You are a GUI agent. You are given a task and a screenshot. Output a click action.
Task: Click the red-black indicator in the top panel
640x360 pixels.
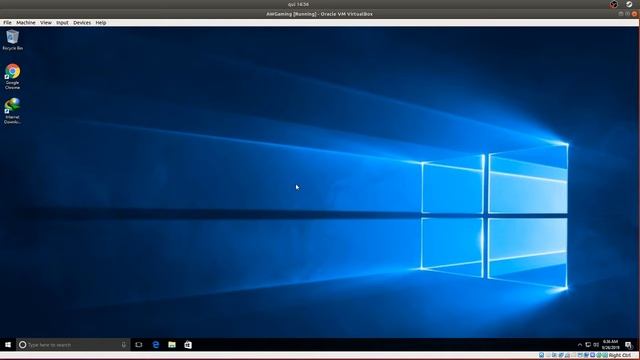pyautogui.click(x=614, y=4)
